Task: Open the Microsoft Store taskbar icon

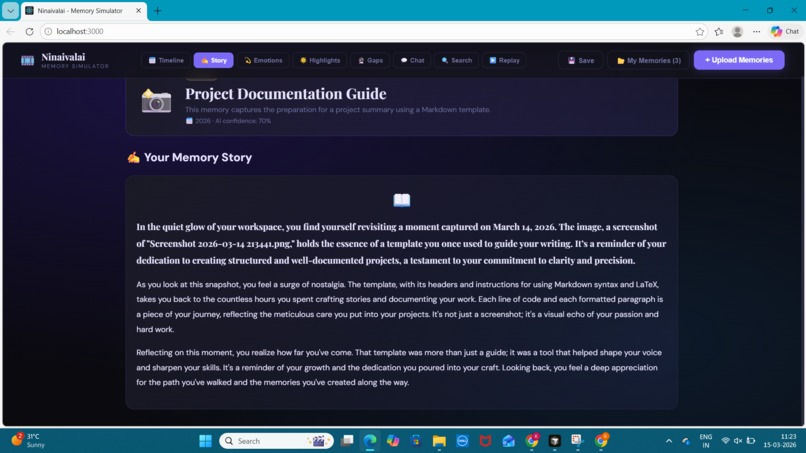Action: [416, 441]
